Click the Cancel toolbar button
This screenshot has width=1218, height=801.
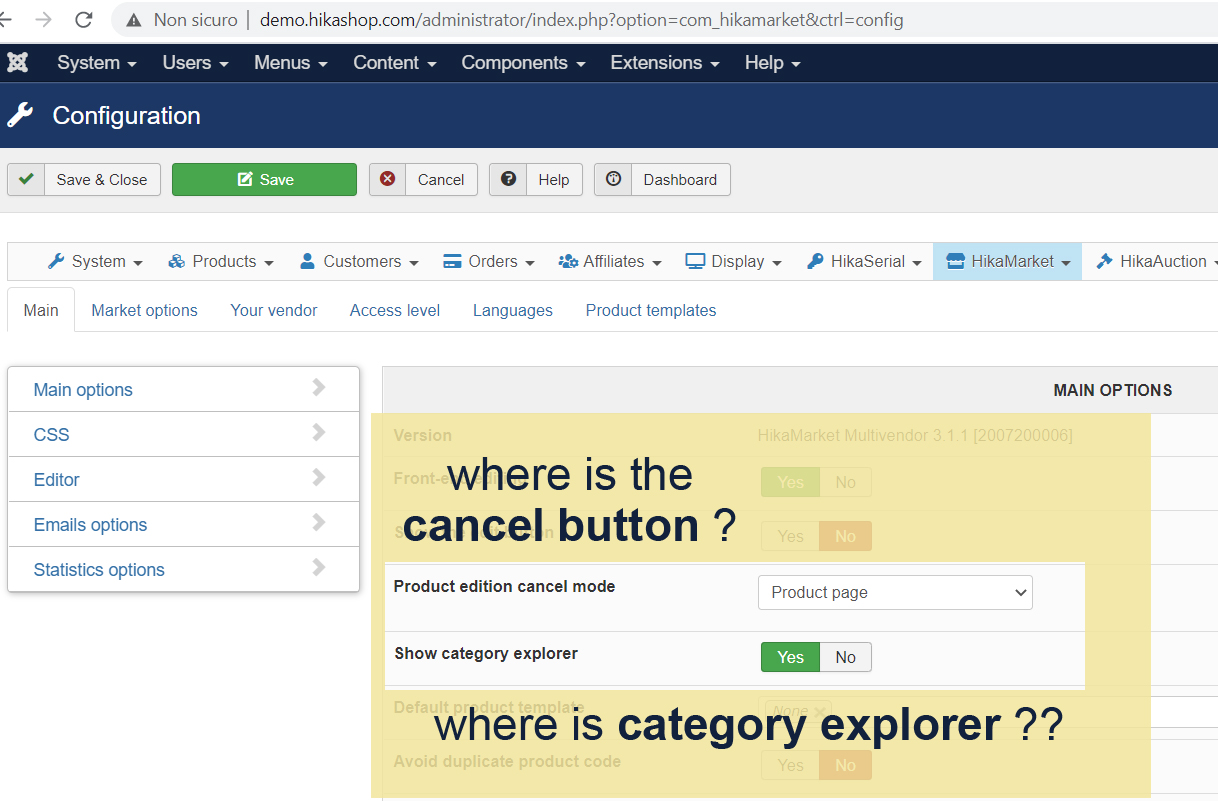pos(423,179)
